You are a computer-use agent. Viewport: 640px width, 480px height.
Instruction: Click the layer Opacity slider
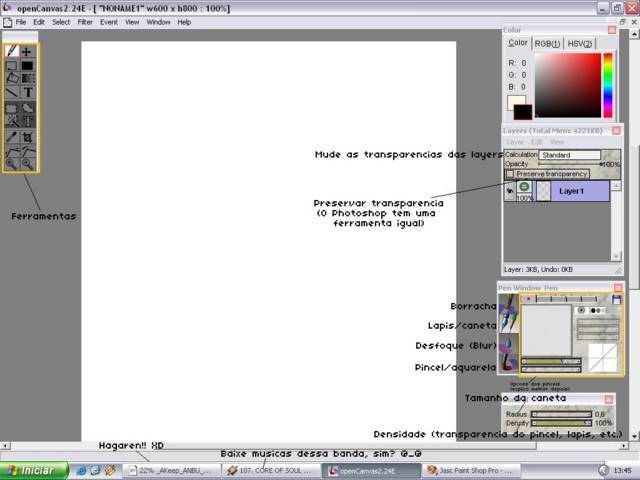click(570, 164)
